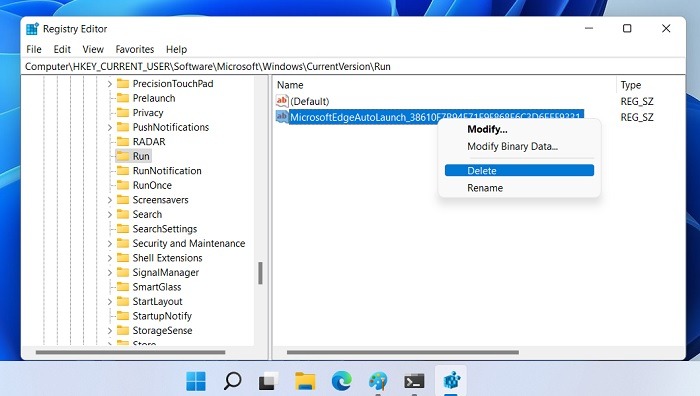Click the PrecisionTouchPad folder icon

(x=123, y=83)
